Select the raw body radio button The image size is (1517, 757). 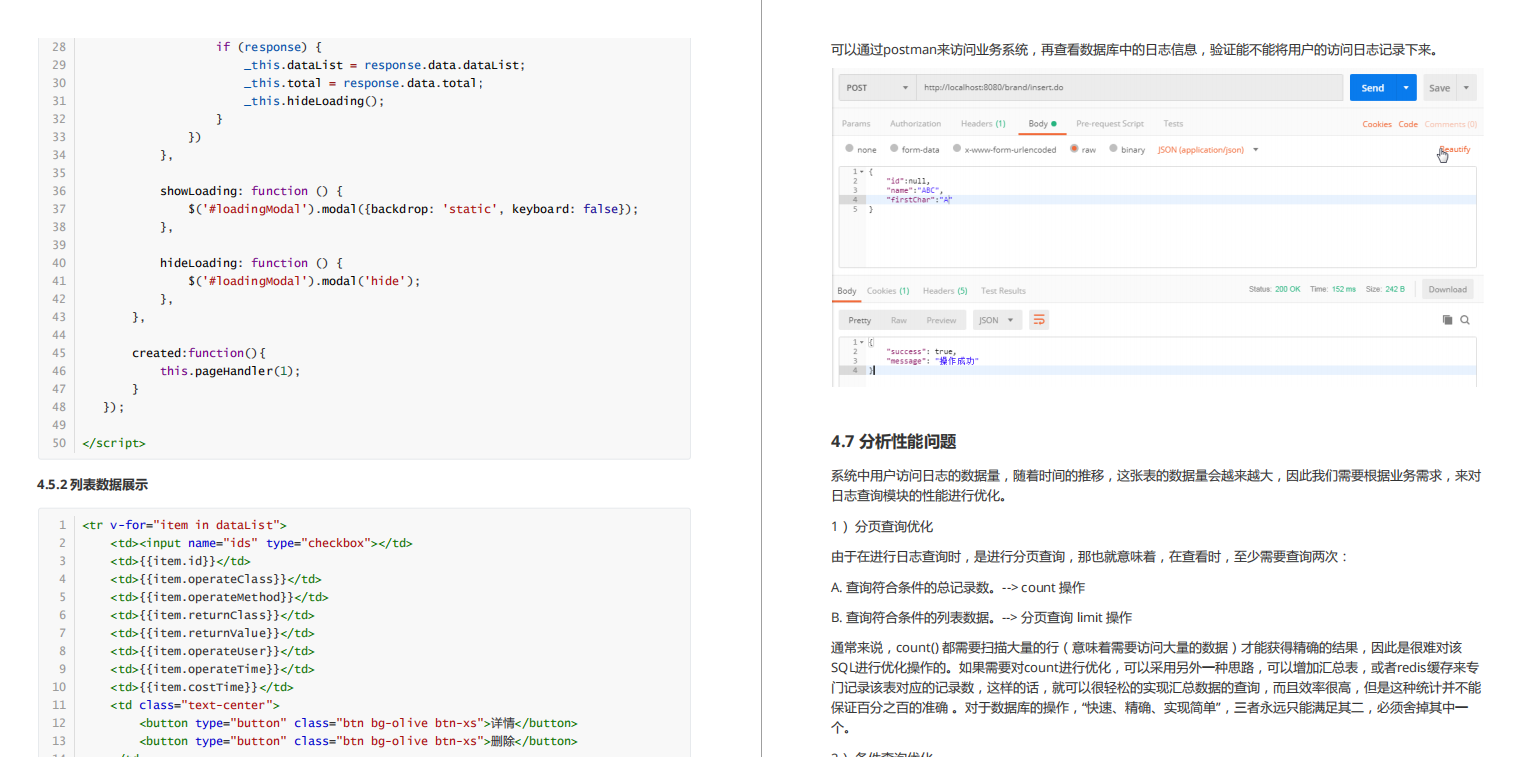(1074, 149)
